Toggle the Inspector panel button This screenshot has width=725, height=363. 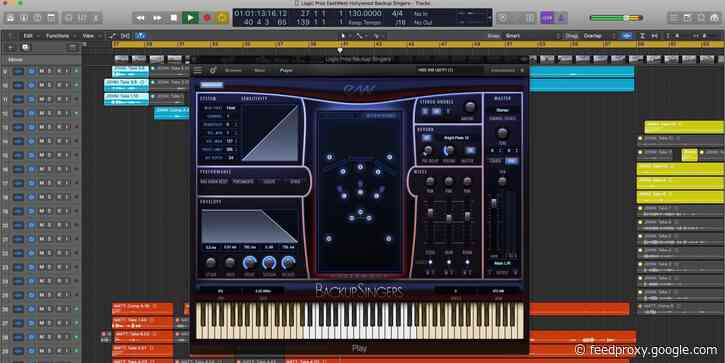pos(24,18)
